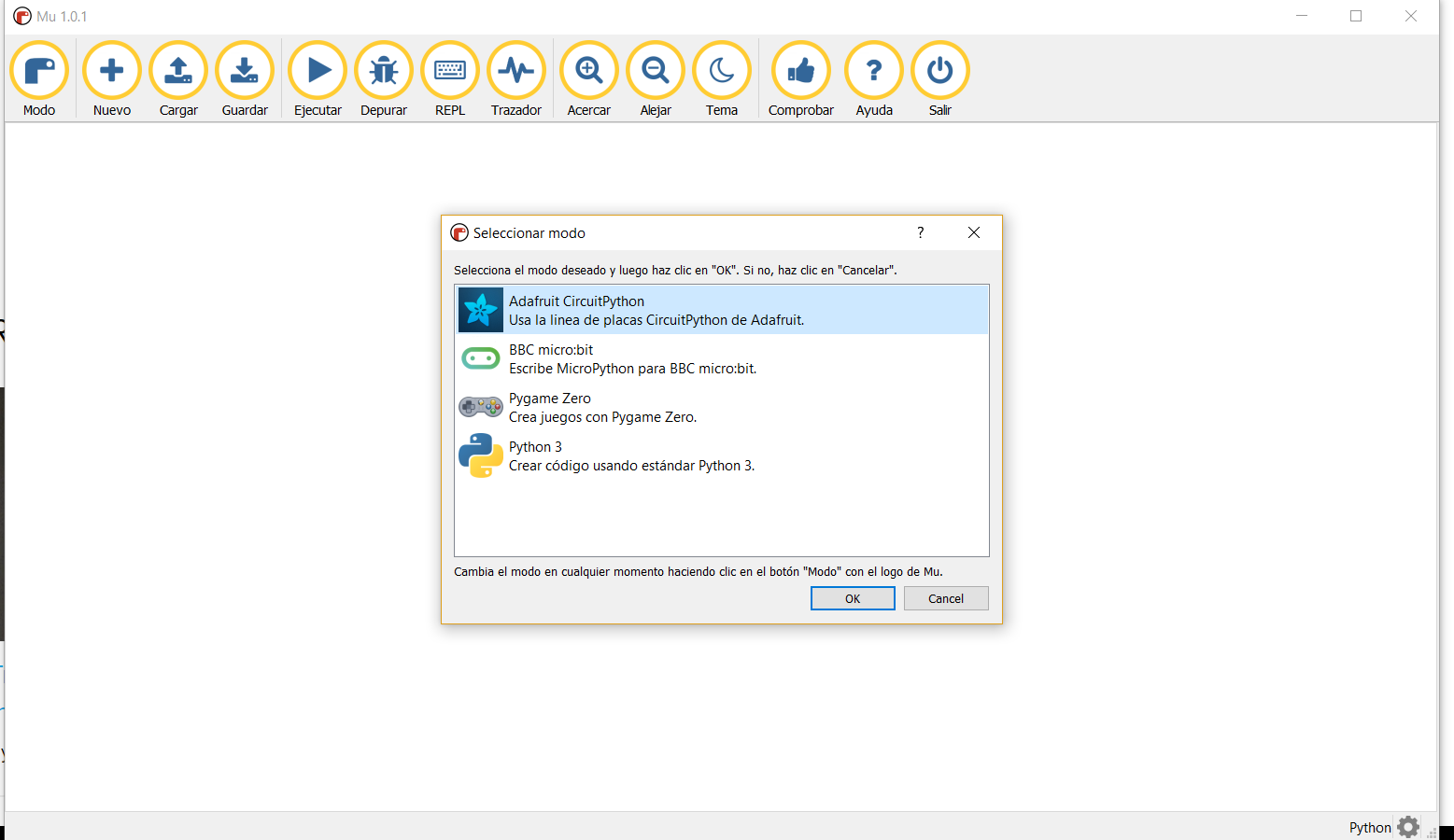Close the Seleccionar modo dialog
The height and width of the screenshot is (840, 1454).
[974, 232]
